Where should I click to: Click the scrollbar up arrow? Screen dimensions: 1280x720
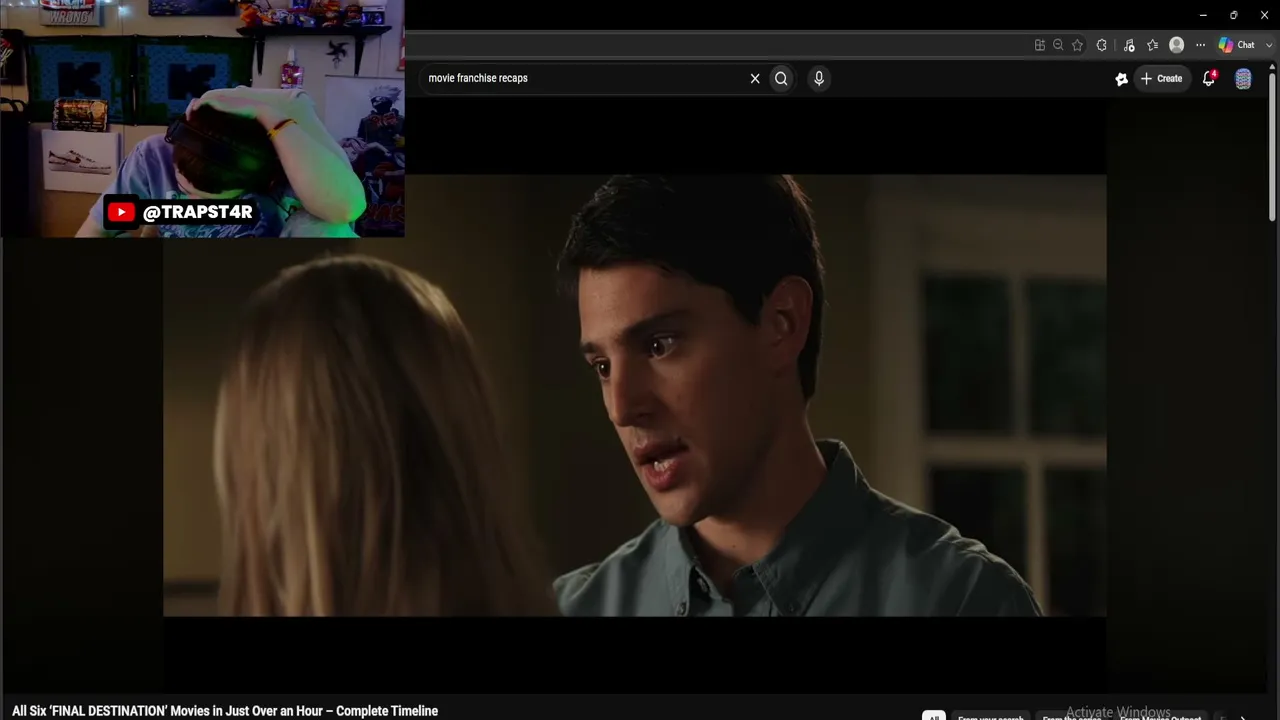pyautogui.click(x=1272, y=67)
